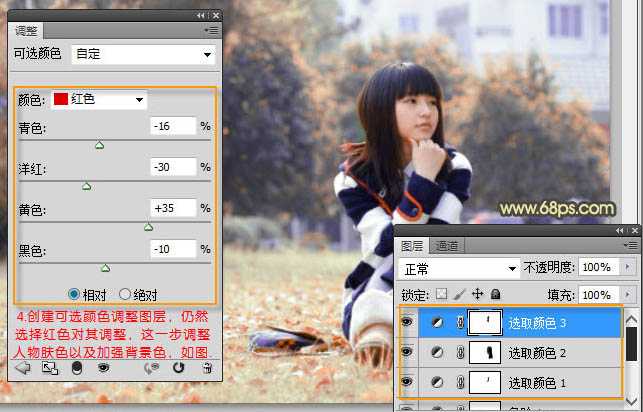Click the red color swatch beside 红色

61,99
